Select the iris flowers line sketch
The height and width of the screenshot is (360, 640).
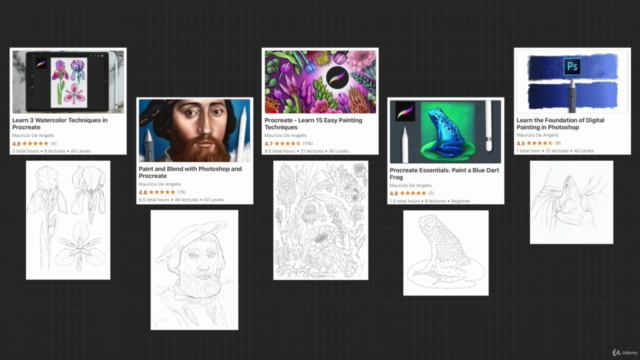(68, 220)
